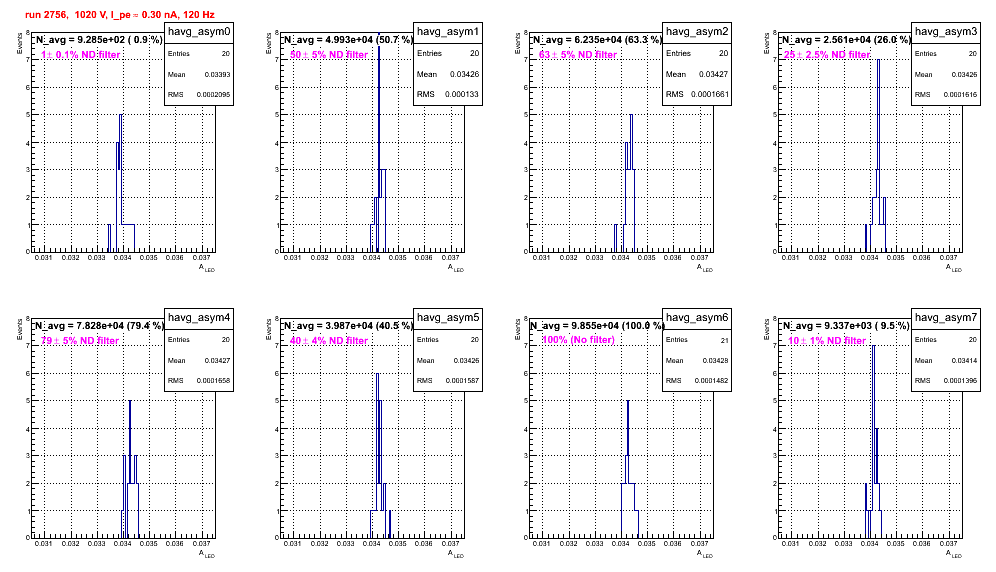Click Mean 0.03393 in havg_asym0 stats

tap(199, 74)
